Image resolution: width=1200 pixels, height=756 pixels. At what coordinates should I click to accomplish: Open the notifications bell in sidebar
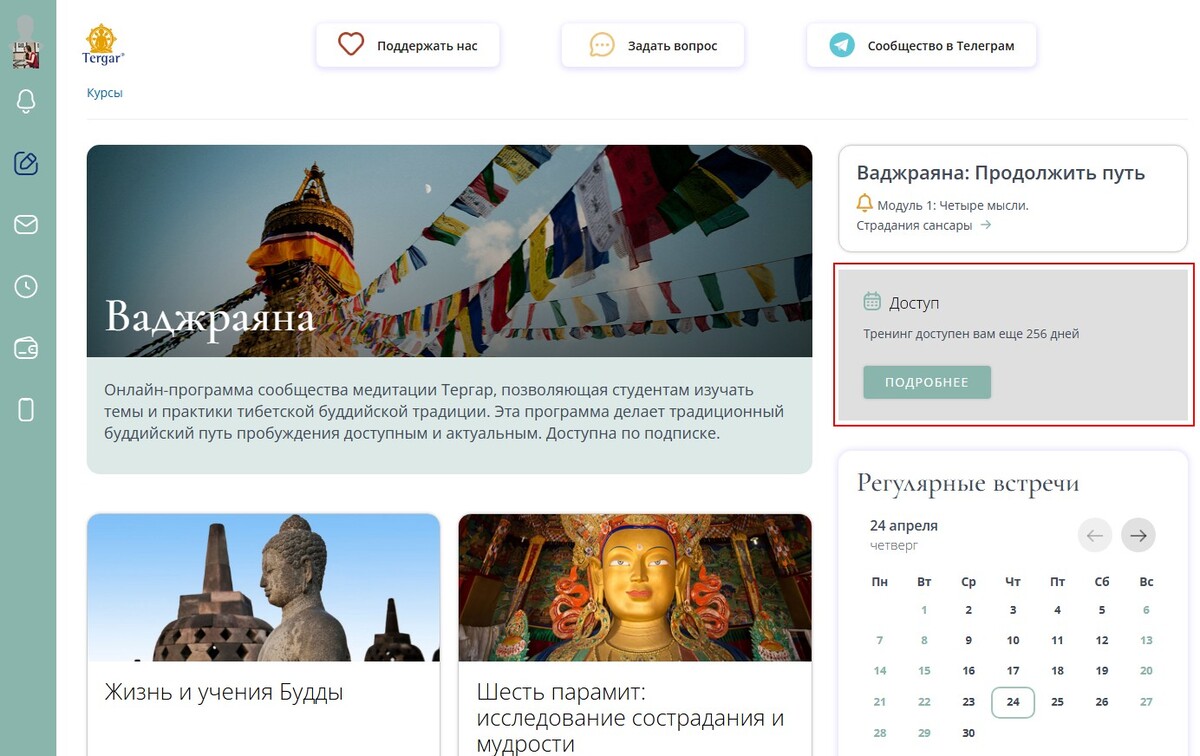click(26, 100)
